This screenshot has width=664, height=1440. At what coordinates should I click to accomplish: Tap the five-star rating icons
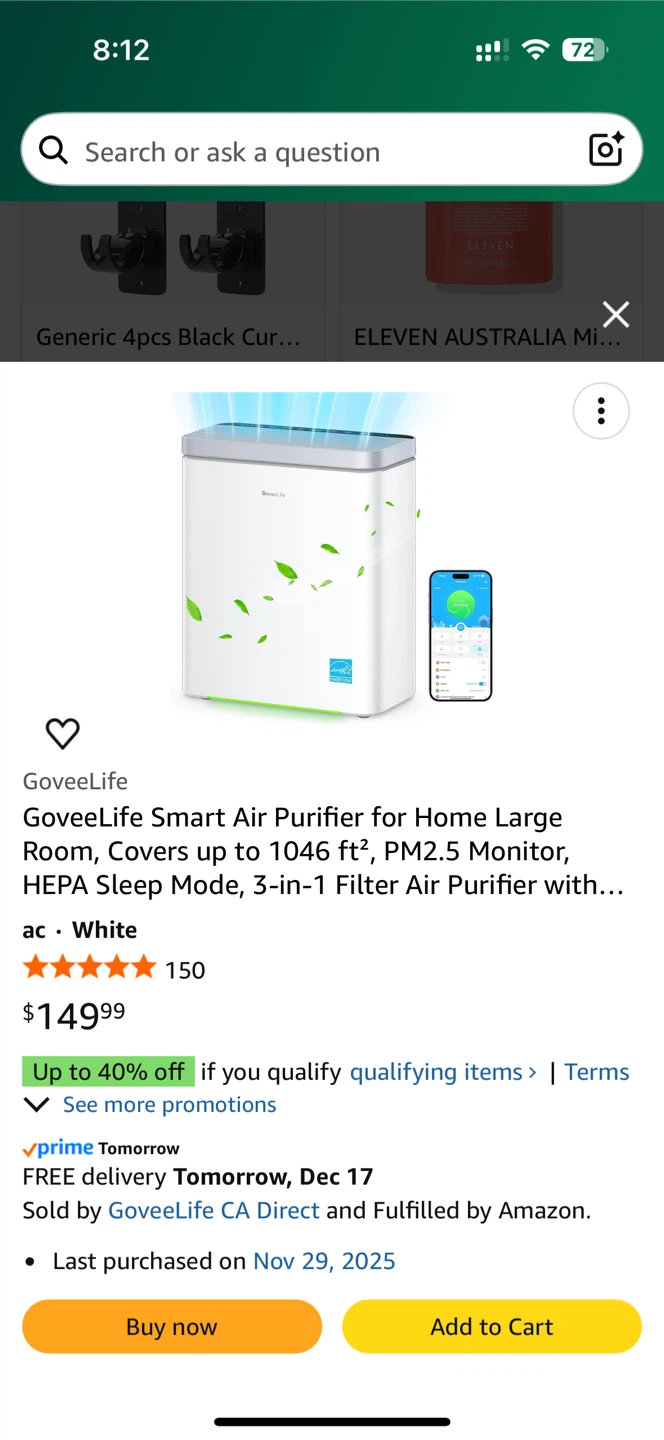coord(90,968)
